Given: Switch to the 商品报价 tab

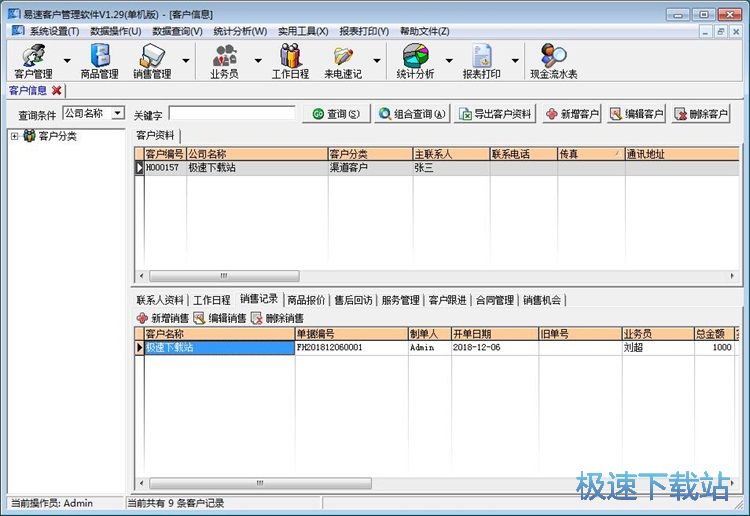Looking at the screenshot, I should click(306, 300).
